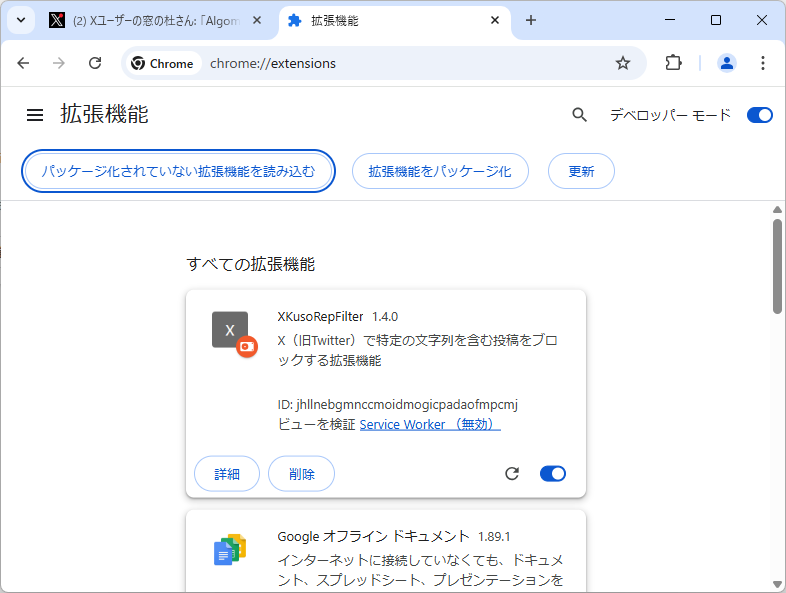Viewport: 786px width, 593px height.
Task: Click the XKusoRepFilter extension ID text
Action: point(398,404)
